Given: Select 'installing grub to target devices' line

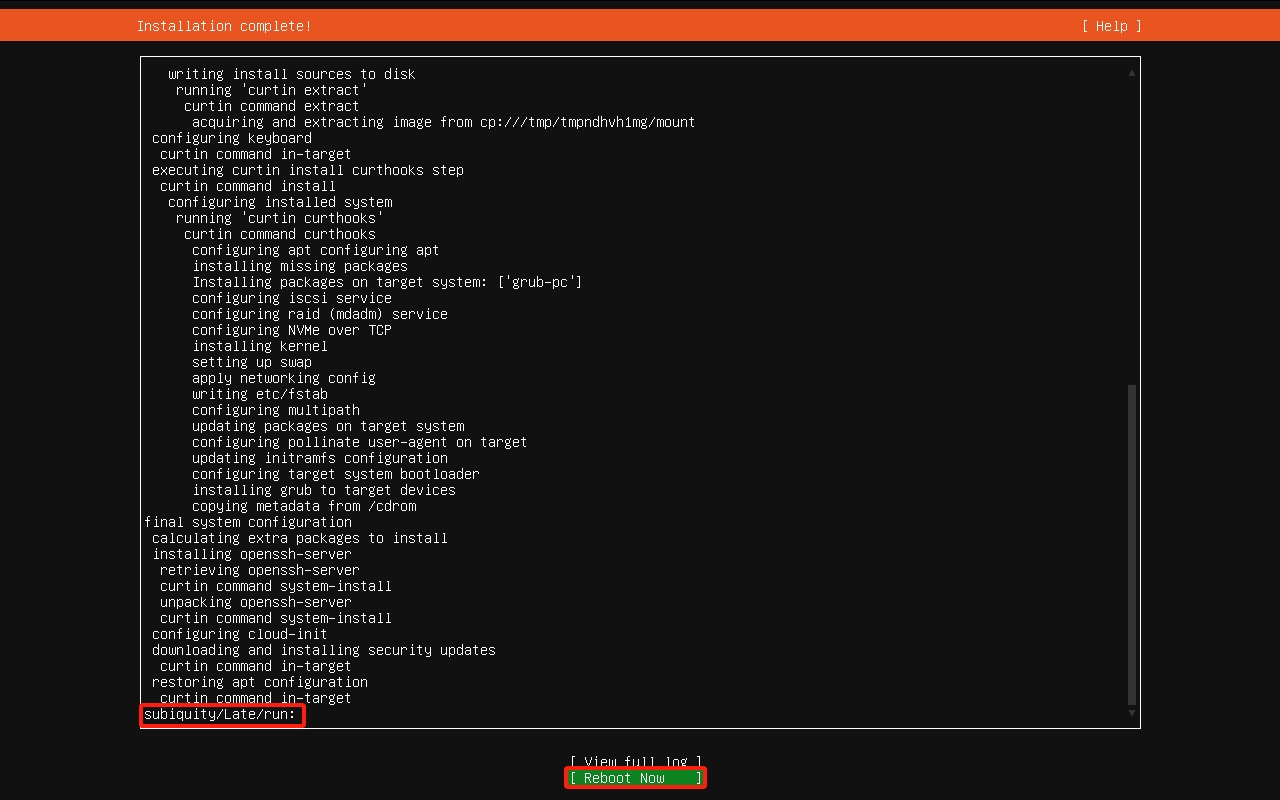Looking at the screenshot, I should pyautogui.click(x=324, y=490).
